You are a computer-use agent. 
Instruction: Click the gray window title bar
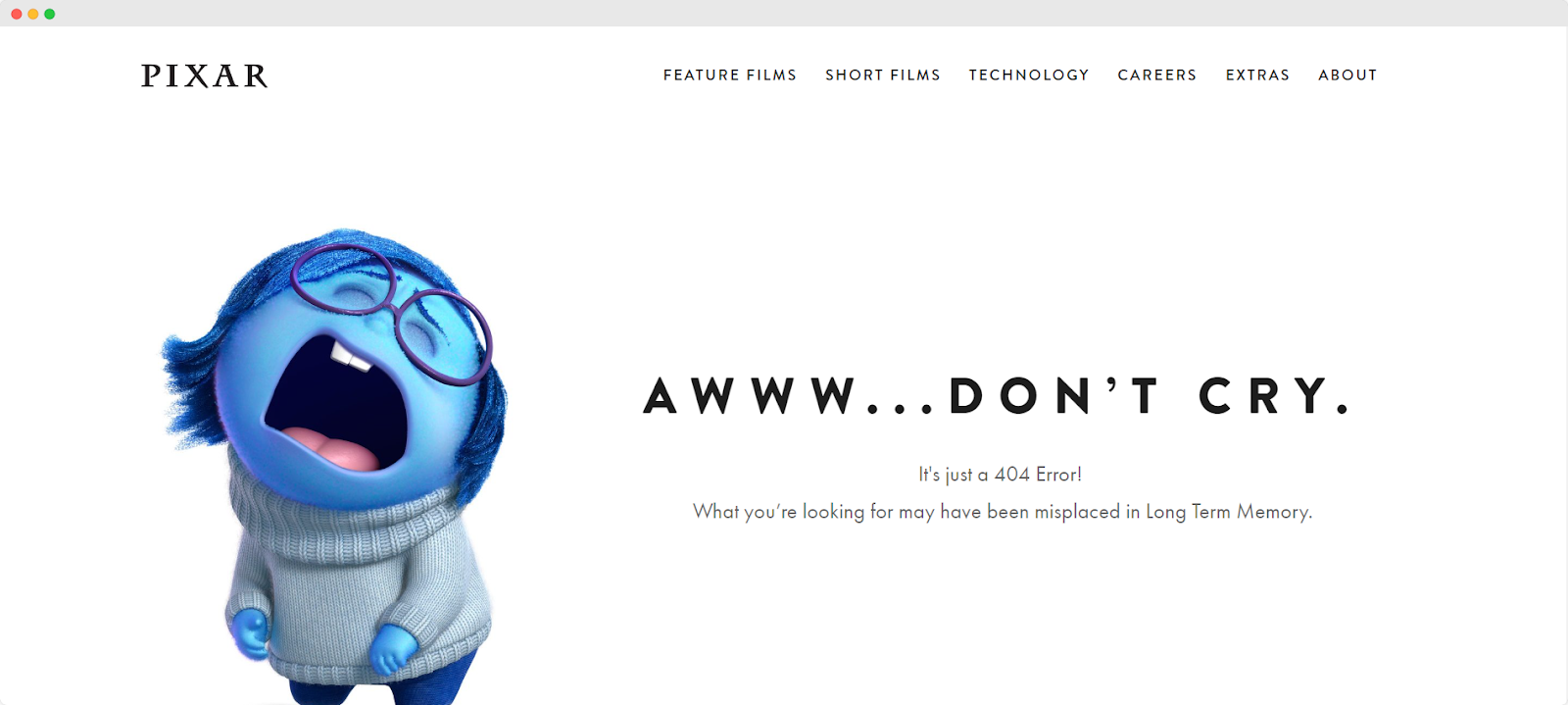[784, 13]
